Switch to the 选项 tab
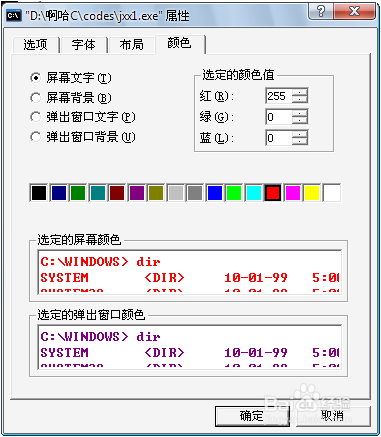The height and width of the screenshot is (437, 381). (35, 44)
